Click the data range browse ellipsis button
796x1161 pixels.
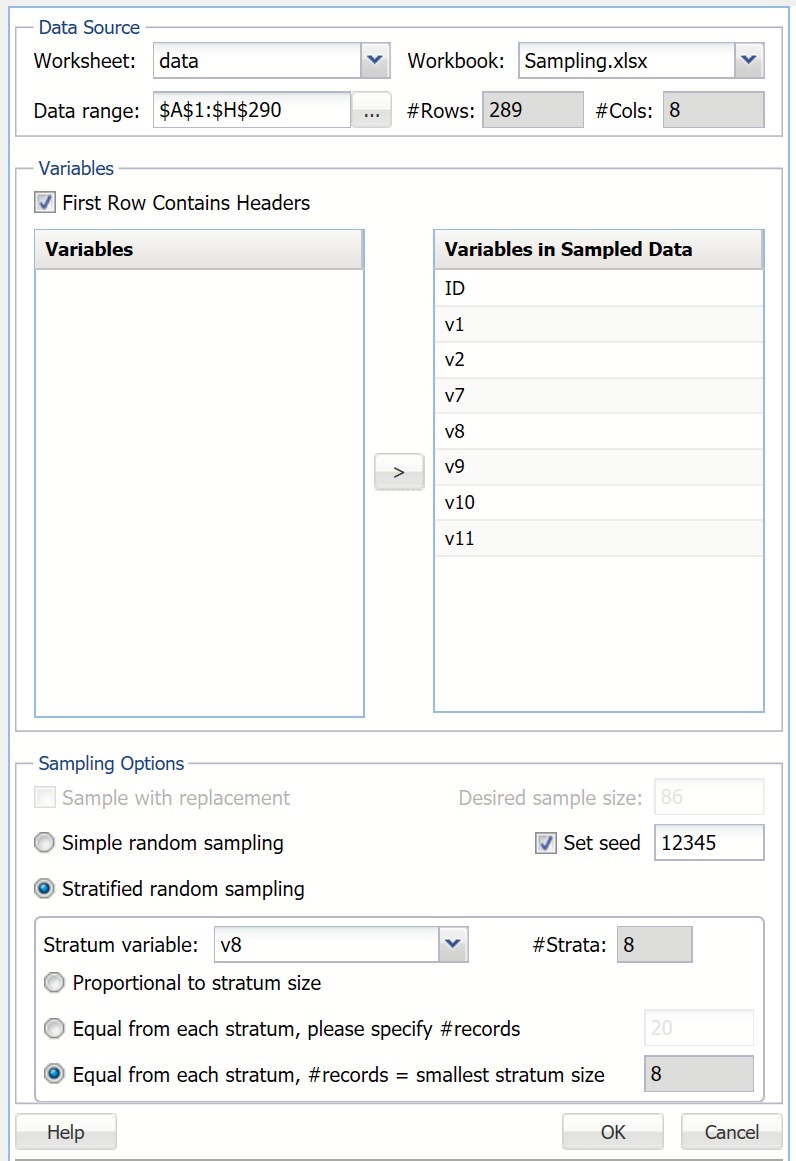371,111
